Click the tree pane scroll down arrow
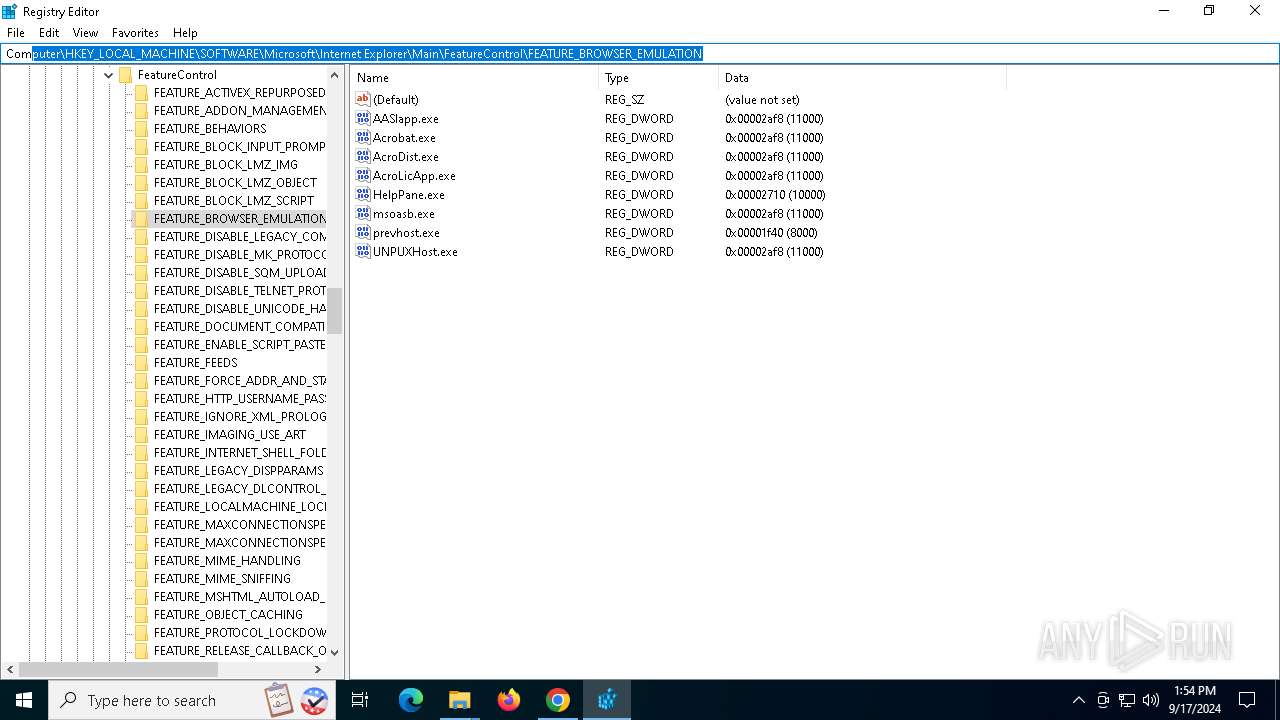1280x720 pixels. pos(335,652)
